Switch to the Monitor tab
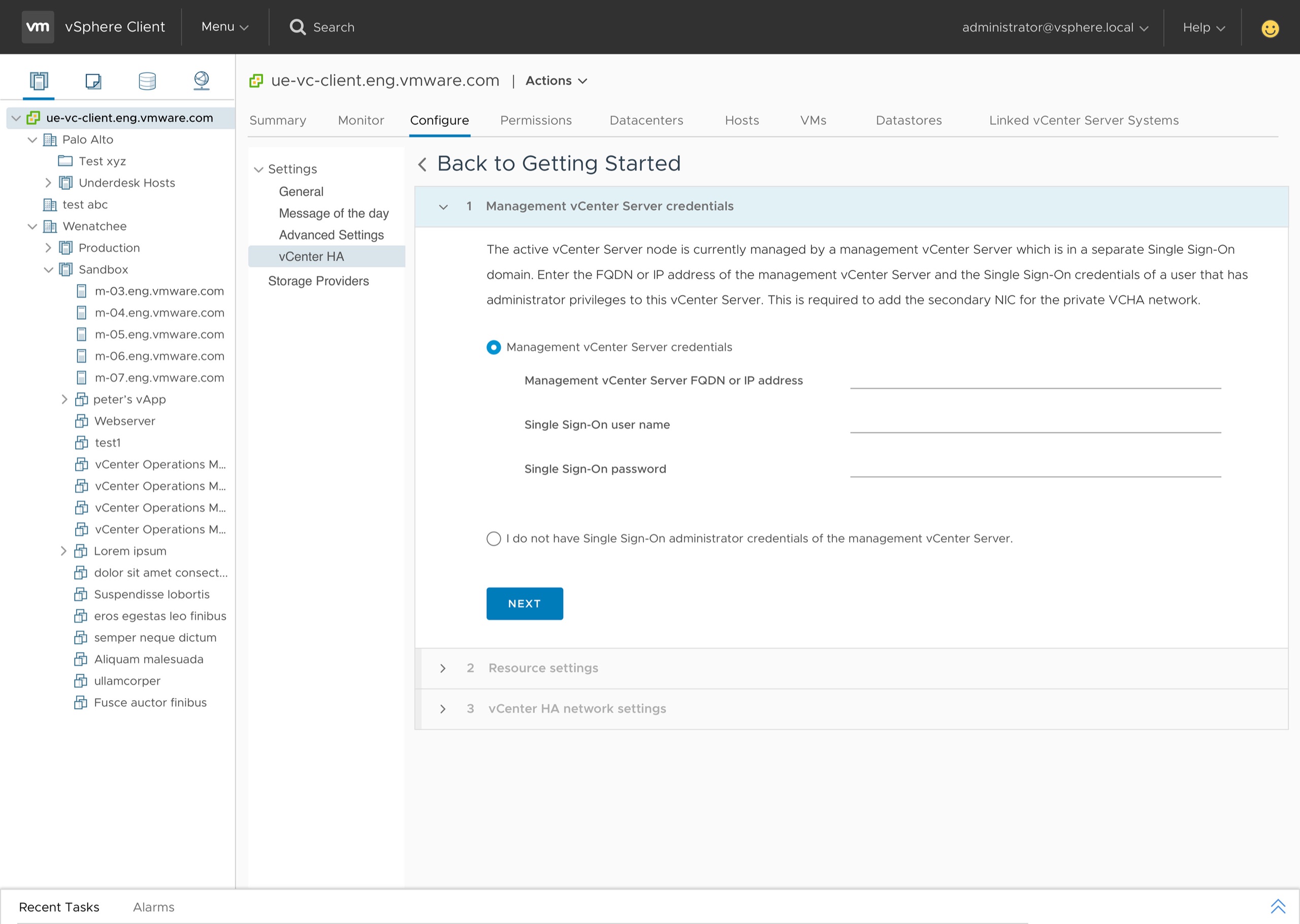This screenshot has width=1300, height=924. pos(361,121)
